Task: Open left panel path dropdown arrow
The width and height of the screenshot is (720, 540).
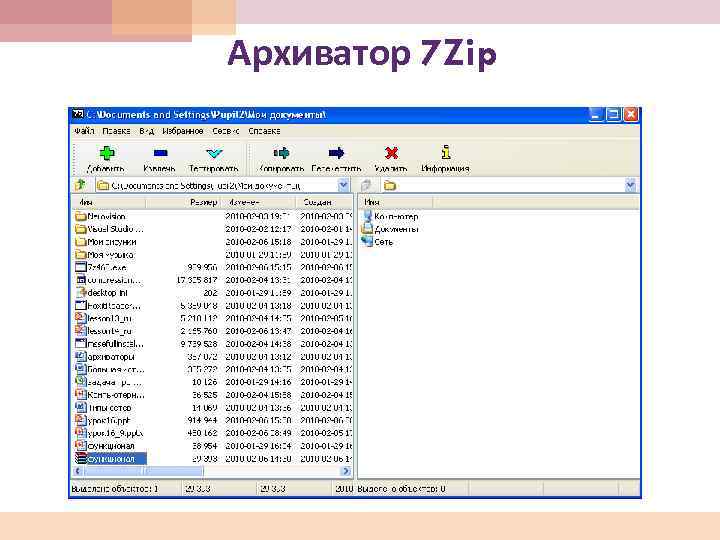Action: [343, 185]
